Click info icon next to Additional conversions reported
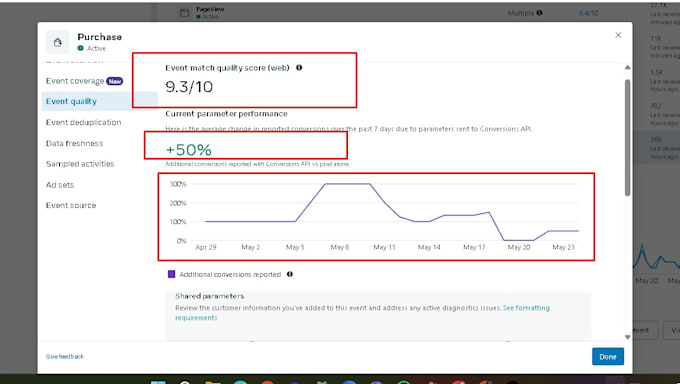 (290, 274)
